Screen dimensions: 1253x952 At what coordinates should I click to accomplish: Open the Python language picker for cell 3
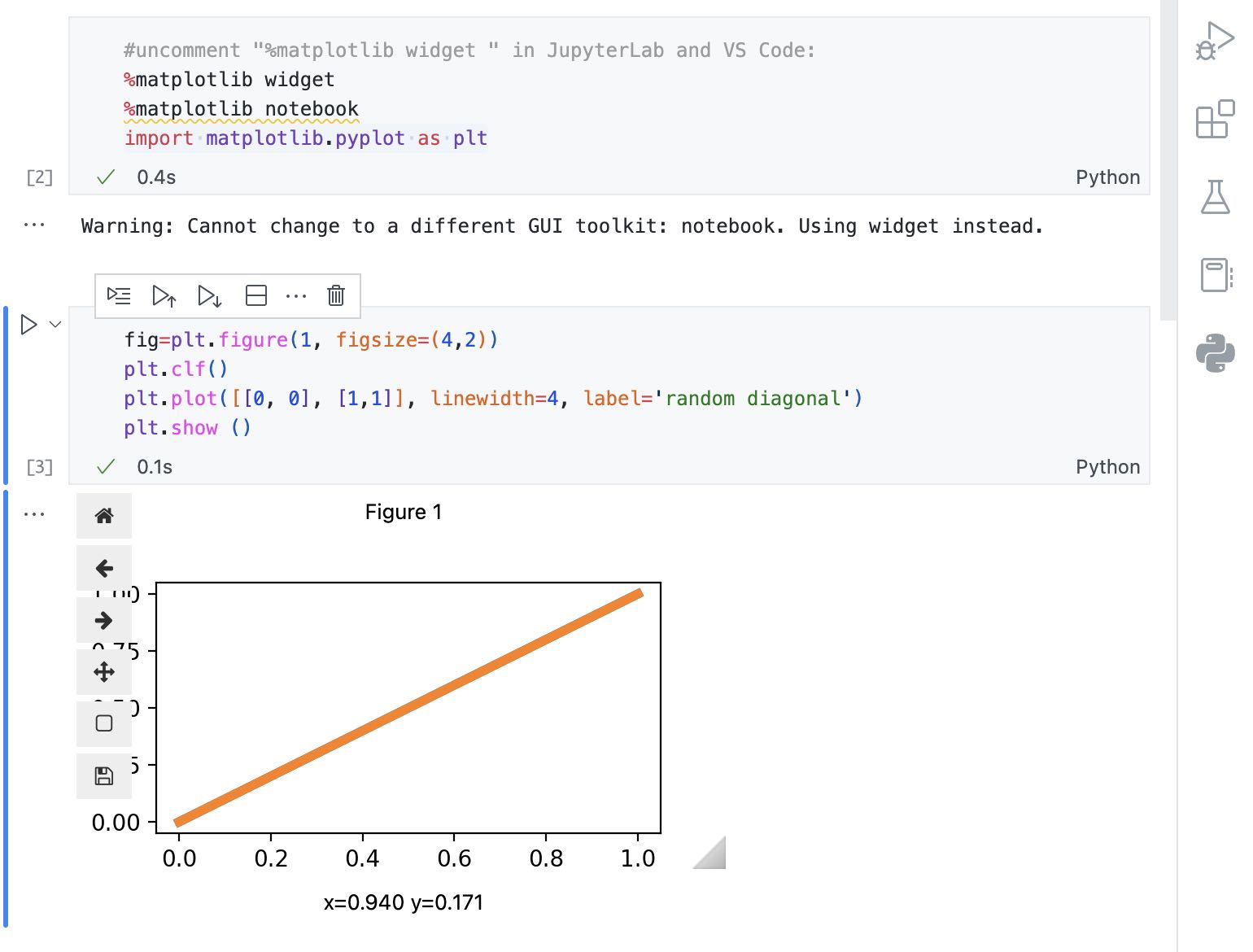pos(1107,466)
